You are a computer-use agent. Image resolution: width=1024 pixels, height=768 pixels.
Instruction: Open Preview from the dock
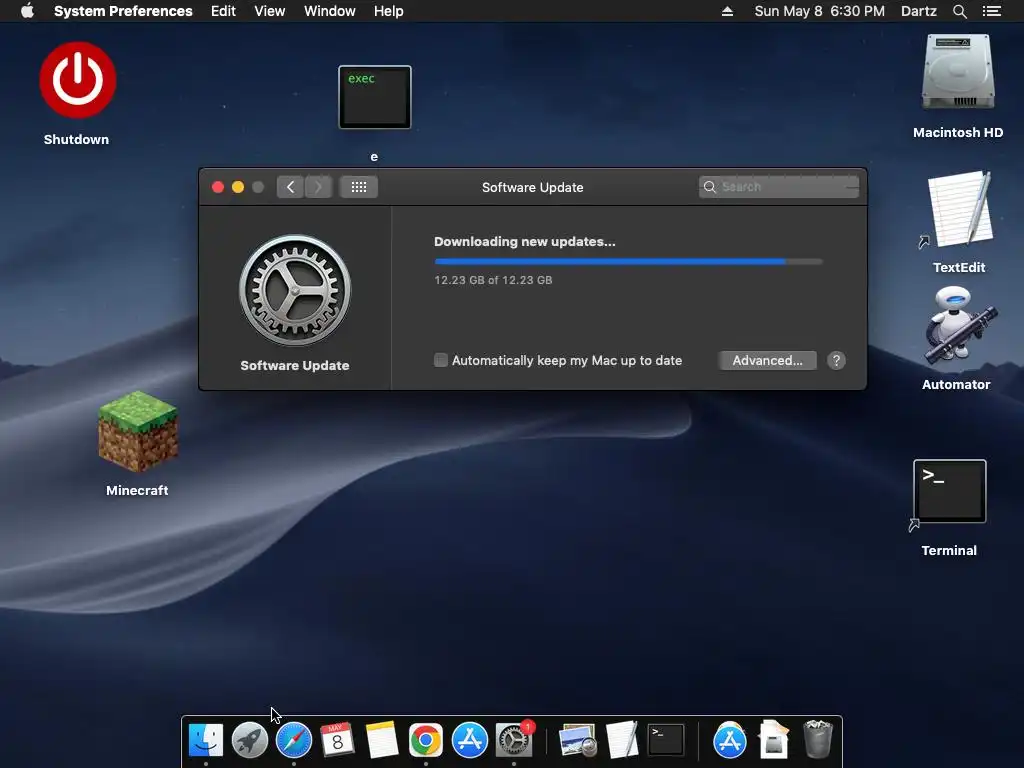[x=577, y=741]
